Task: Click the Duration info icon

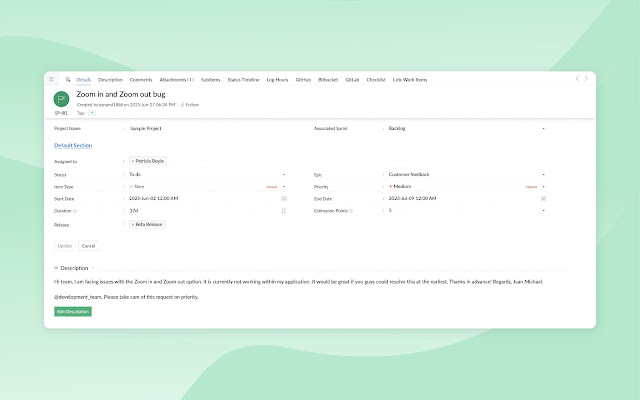Action: [75, 211]
